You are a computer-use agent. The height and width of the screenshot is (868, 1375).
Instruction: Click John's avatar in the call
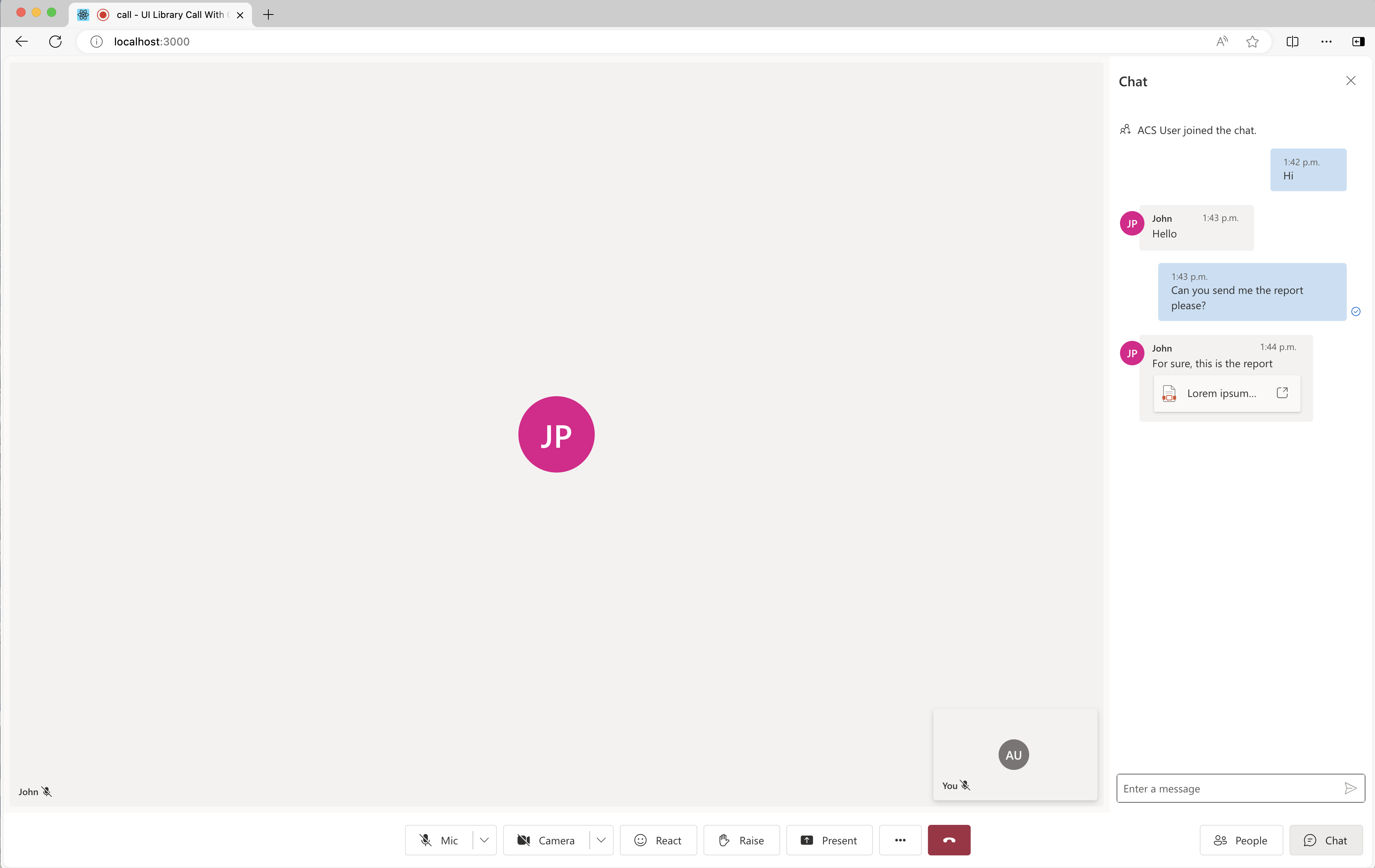pos(556,435)
